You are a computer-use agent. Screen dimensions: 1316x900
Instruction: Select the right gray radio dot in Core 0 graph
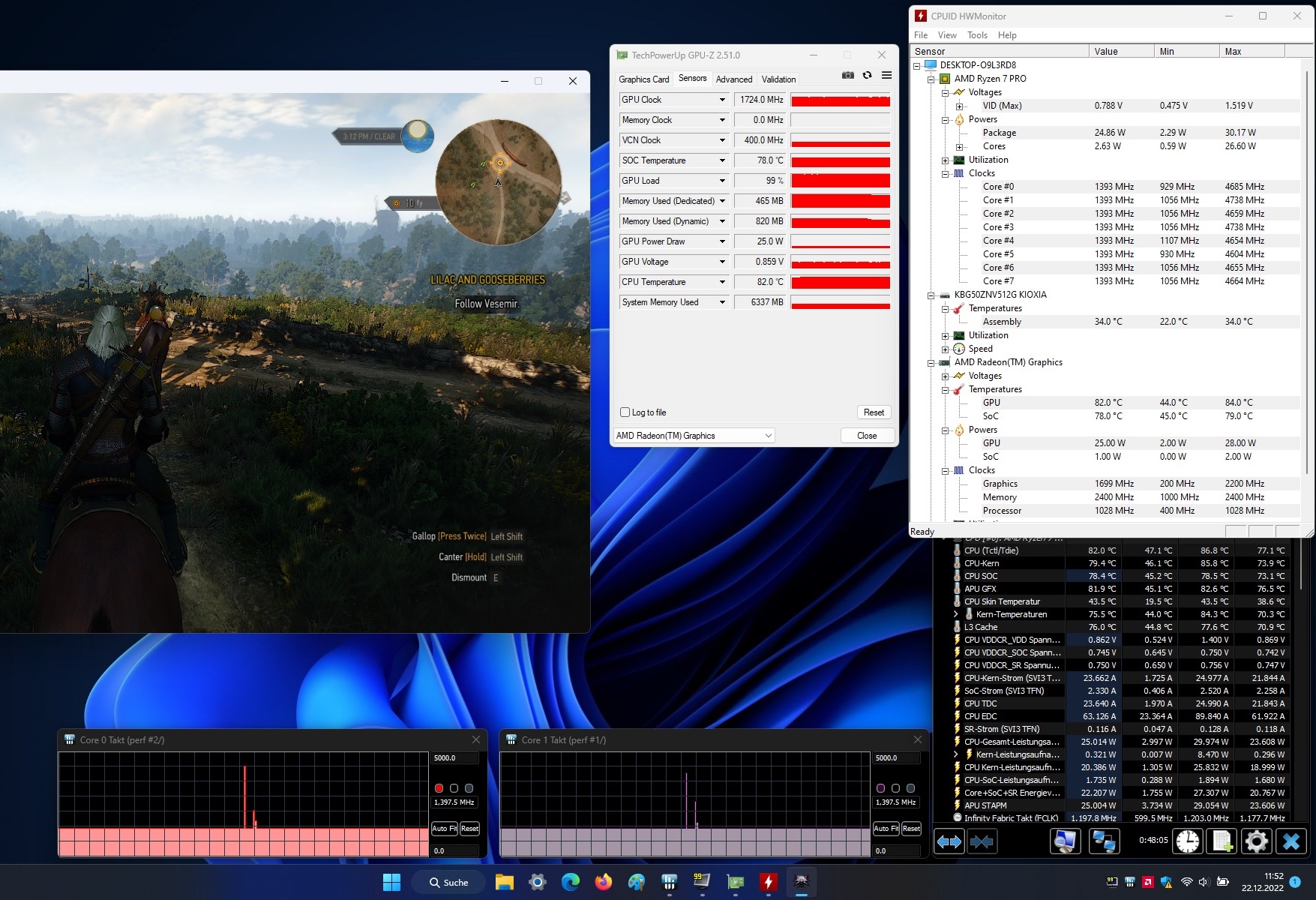pos(469,788)
